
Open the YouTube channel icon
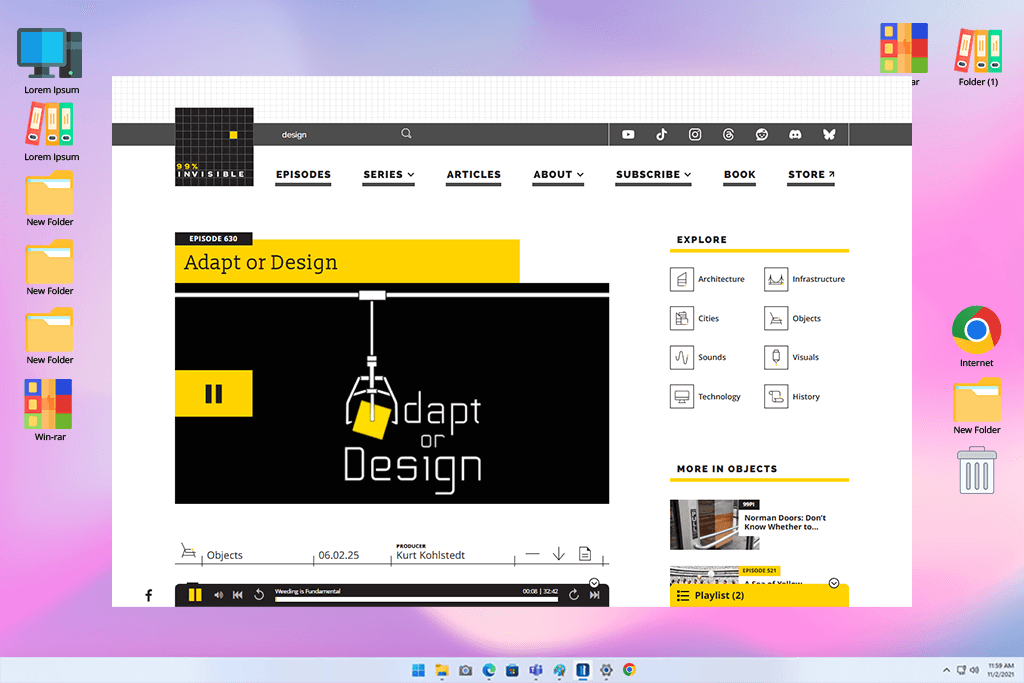[628, 135]
